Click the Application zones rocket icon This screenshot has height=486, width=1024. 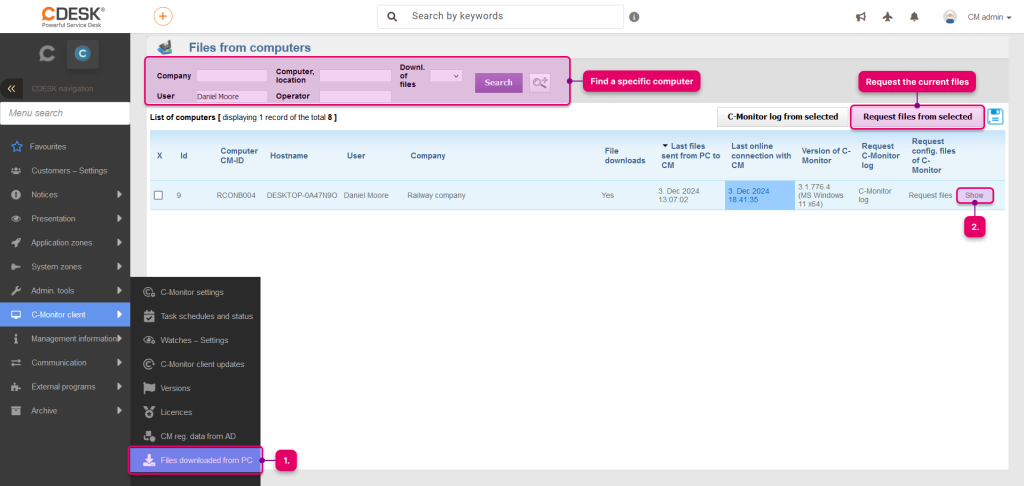(16, 243)
